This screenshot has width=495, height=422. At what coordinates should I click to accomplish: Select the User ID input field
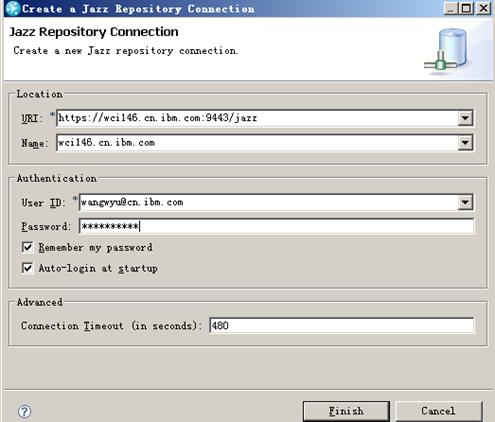point(269,202)
